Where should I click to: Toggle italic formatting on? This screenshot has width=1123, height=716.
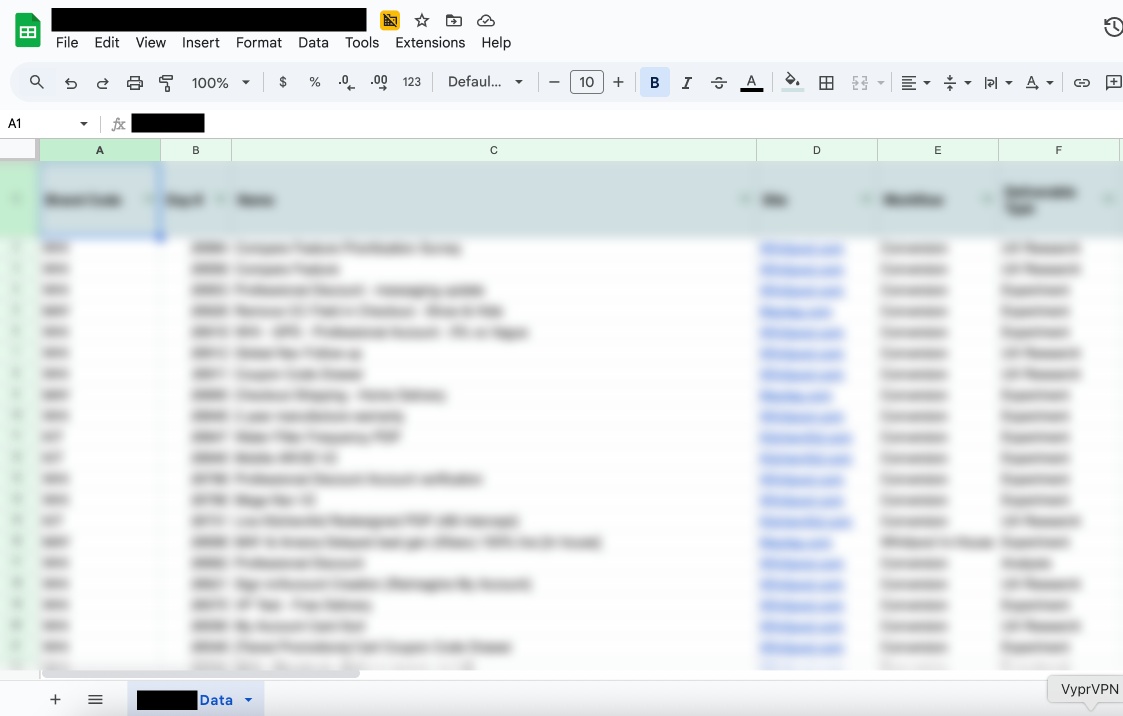[687, 82]
